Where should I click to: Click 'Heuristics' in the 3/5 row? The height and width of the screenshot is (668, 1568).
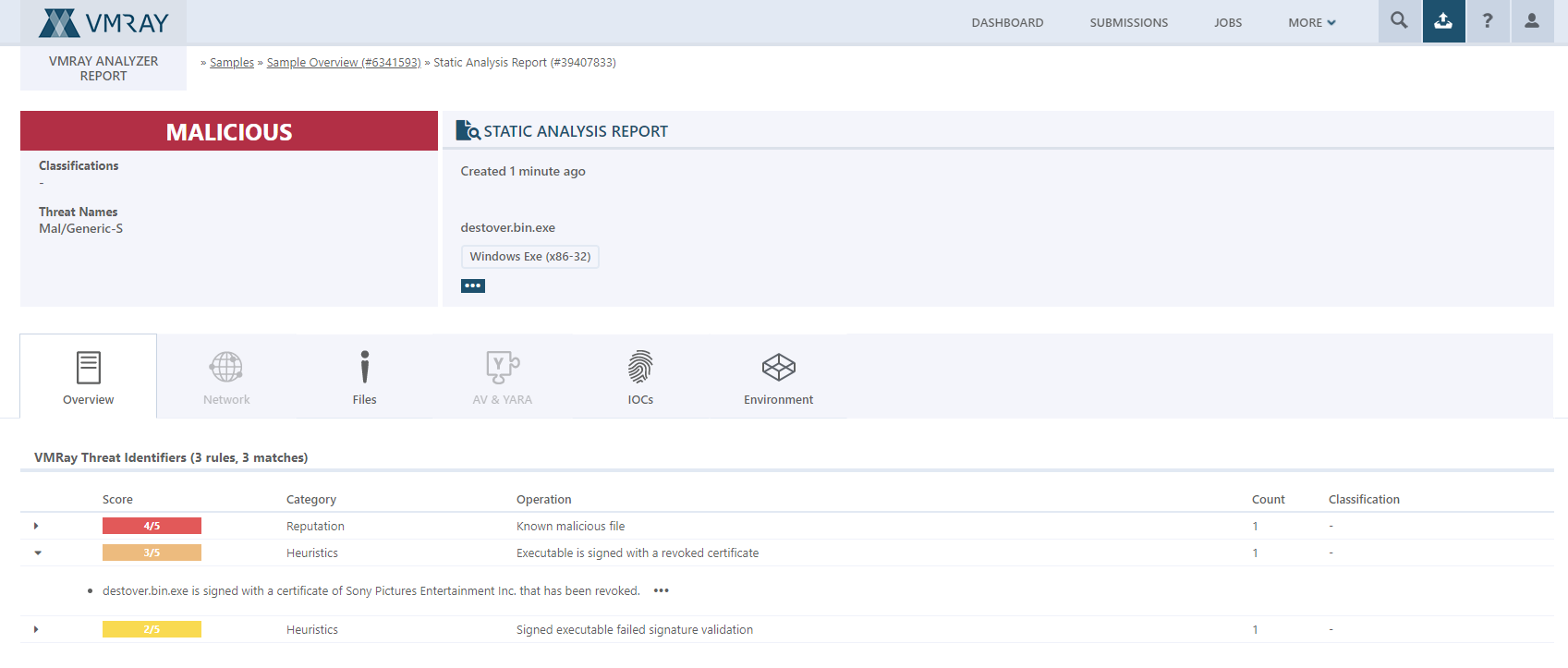tap(312, 553)
